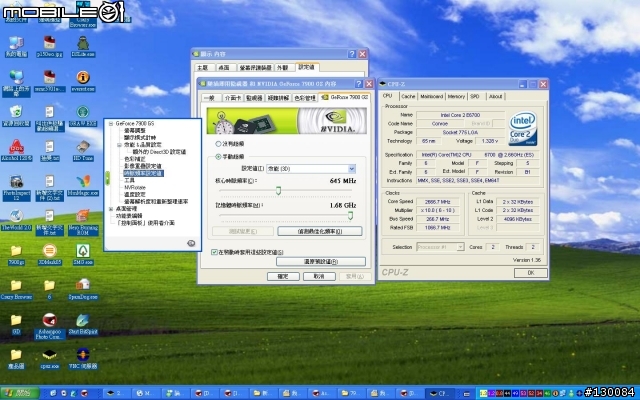The width and height of the screenshot is (640, 400).
Task: Open the 一般 (General) tab in the NVIDIA dialog
Action: tap(210, 98)
